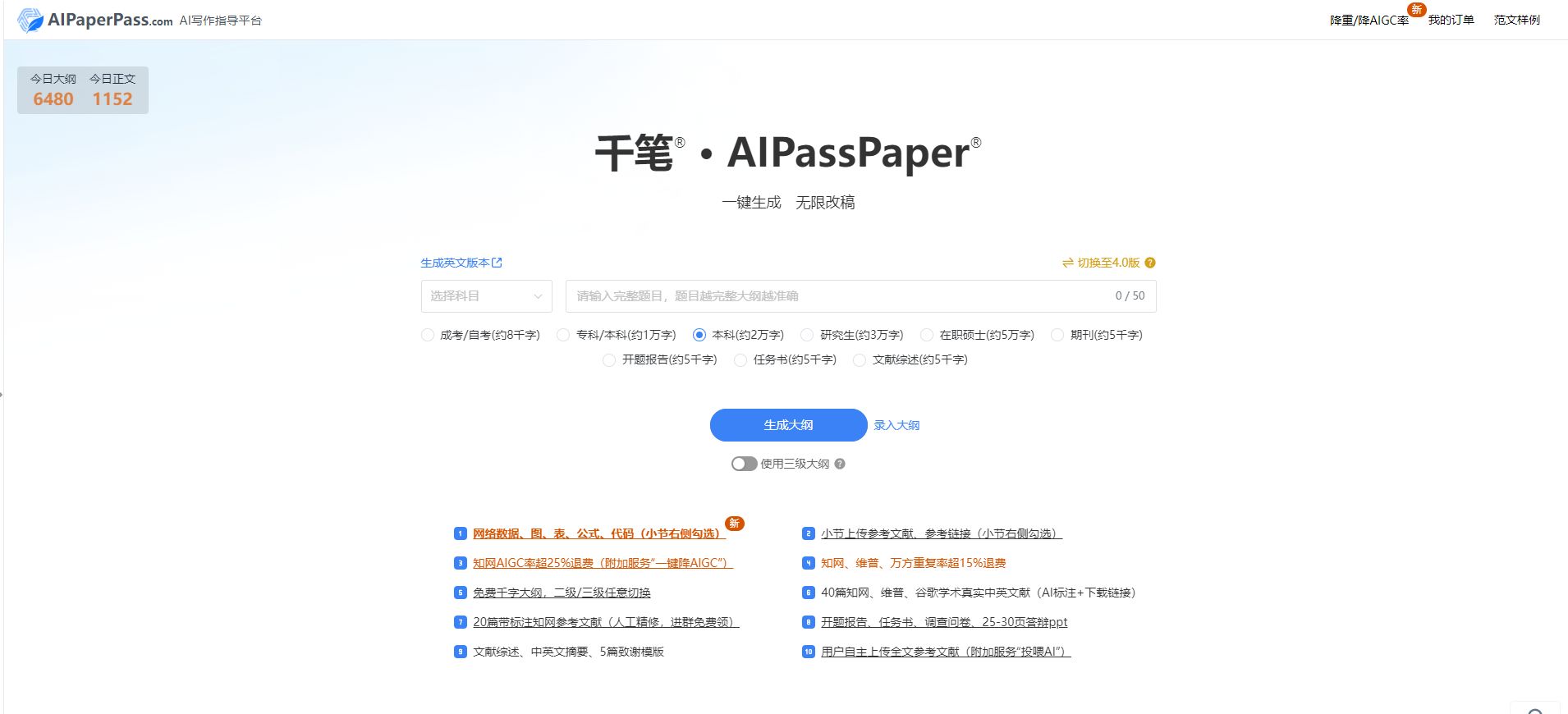Select 任务书(约5千字) option
Screen dimensions: 1568x714
pos(786,359)
